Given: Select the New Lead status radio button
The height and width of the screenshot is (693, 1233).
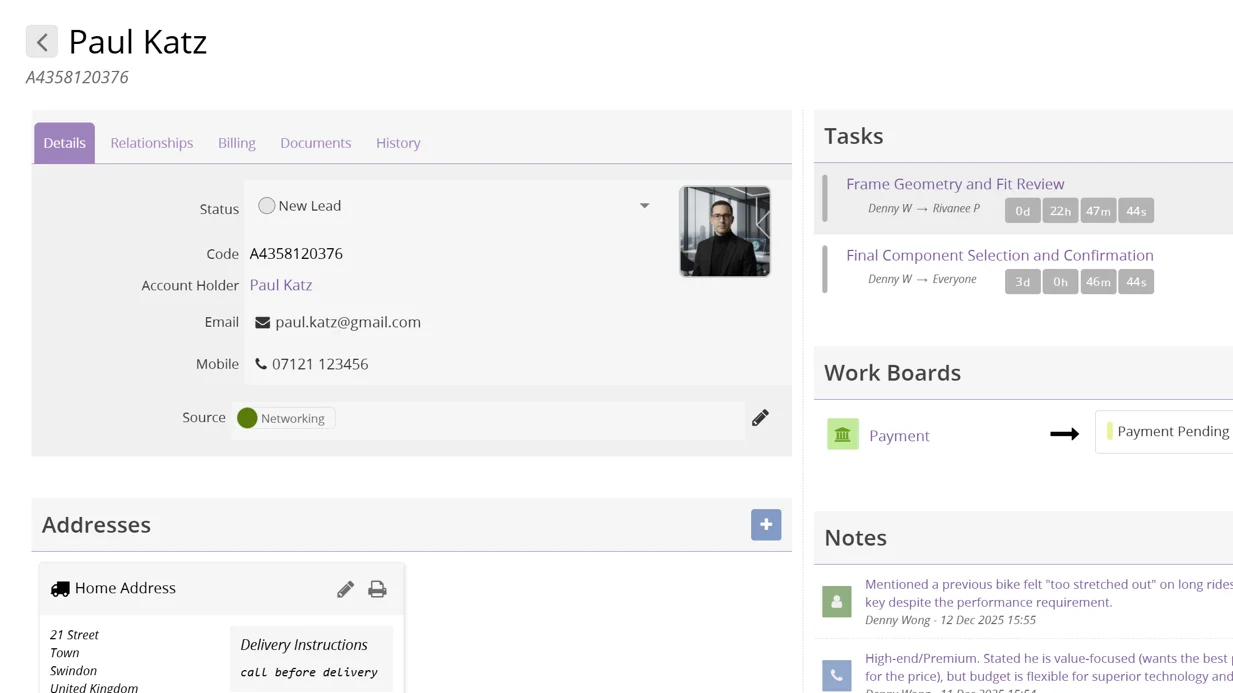Looking at the screenshot, I should tap(266, 205).
